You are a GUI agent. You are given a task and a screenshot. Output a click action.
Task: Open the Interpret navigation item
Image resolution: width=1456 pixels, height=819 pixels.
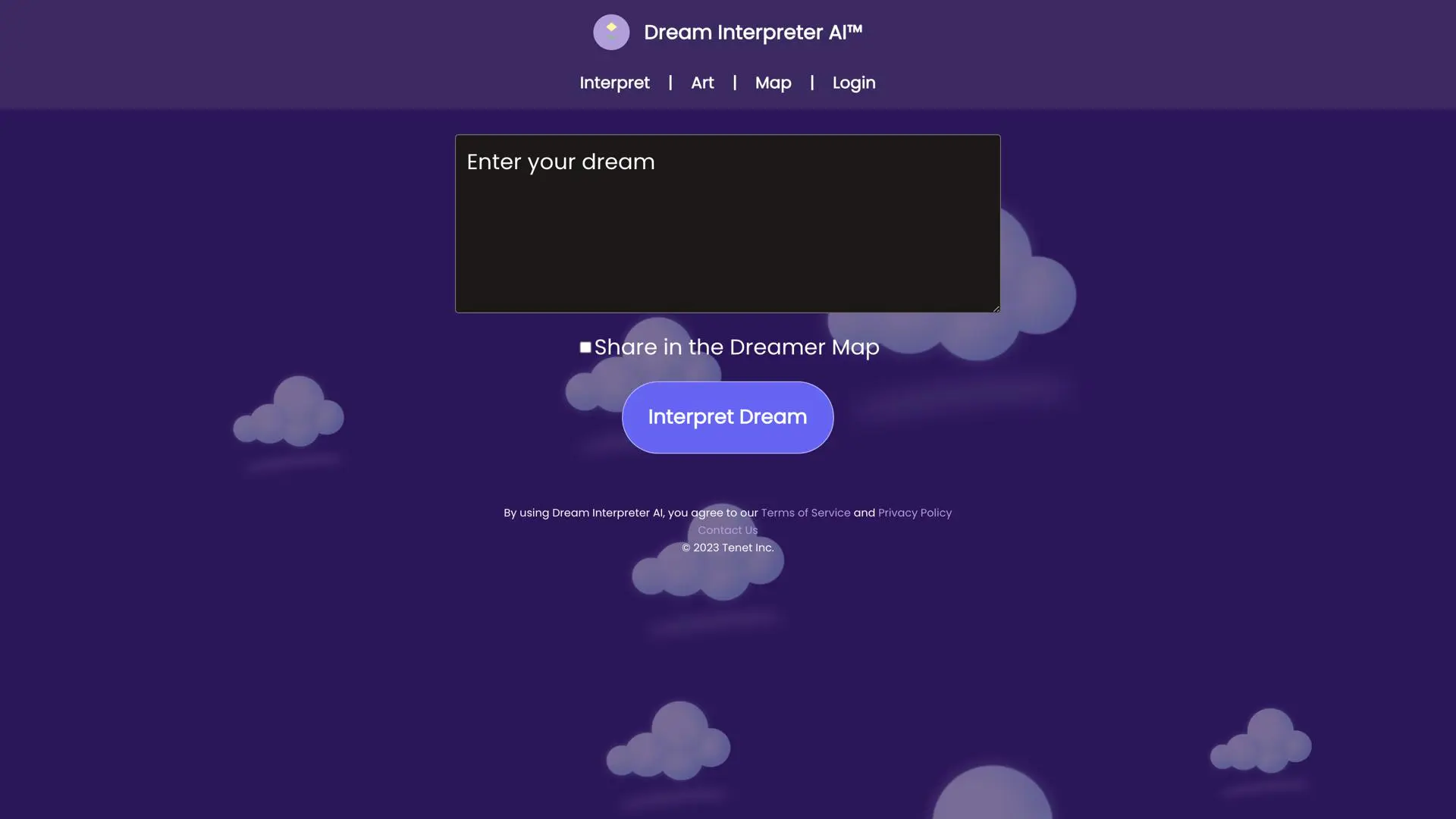coord(614,83)
